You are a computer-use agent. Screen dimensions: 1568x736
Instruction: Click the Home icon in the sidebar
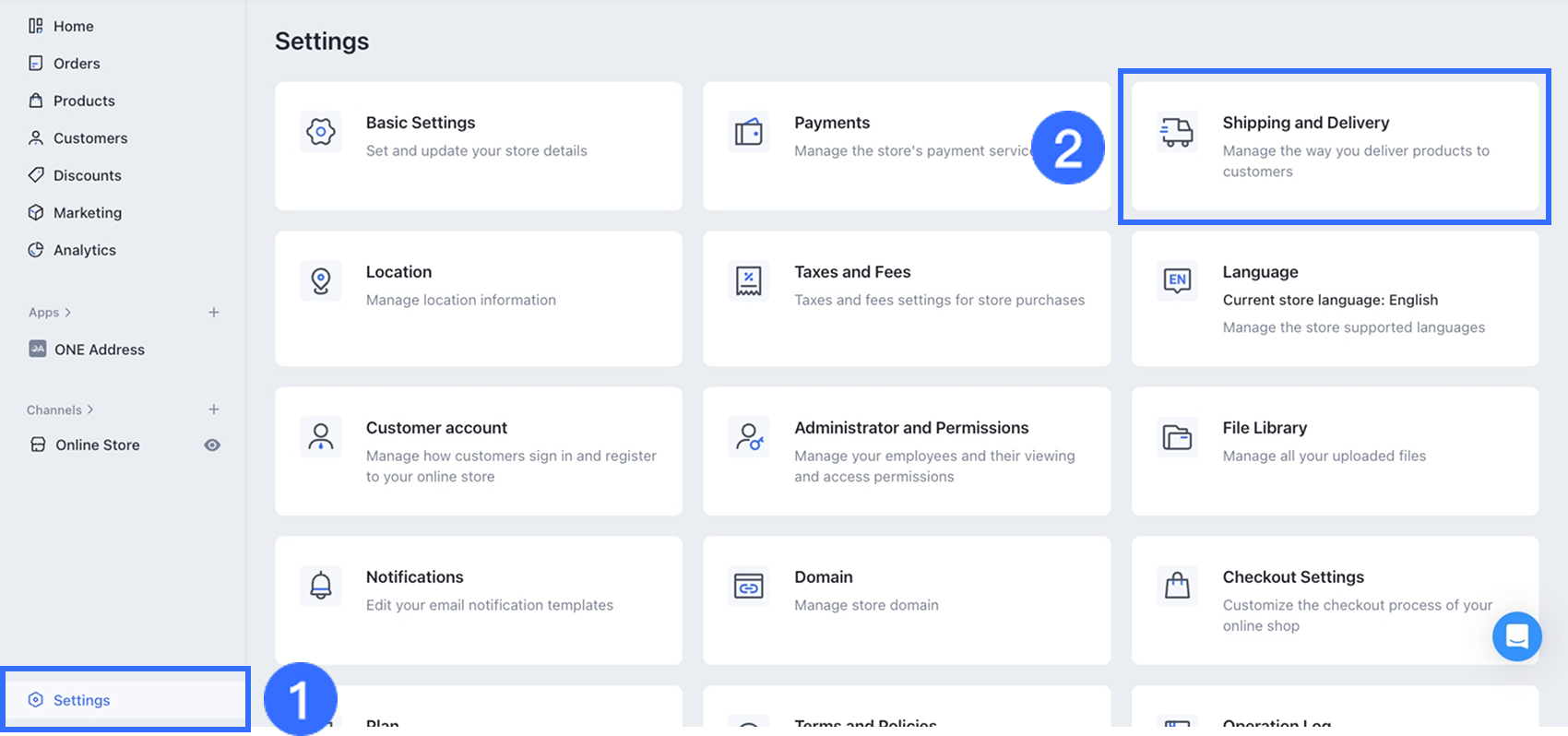click(x=36, y=26)
